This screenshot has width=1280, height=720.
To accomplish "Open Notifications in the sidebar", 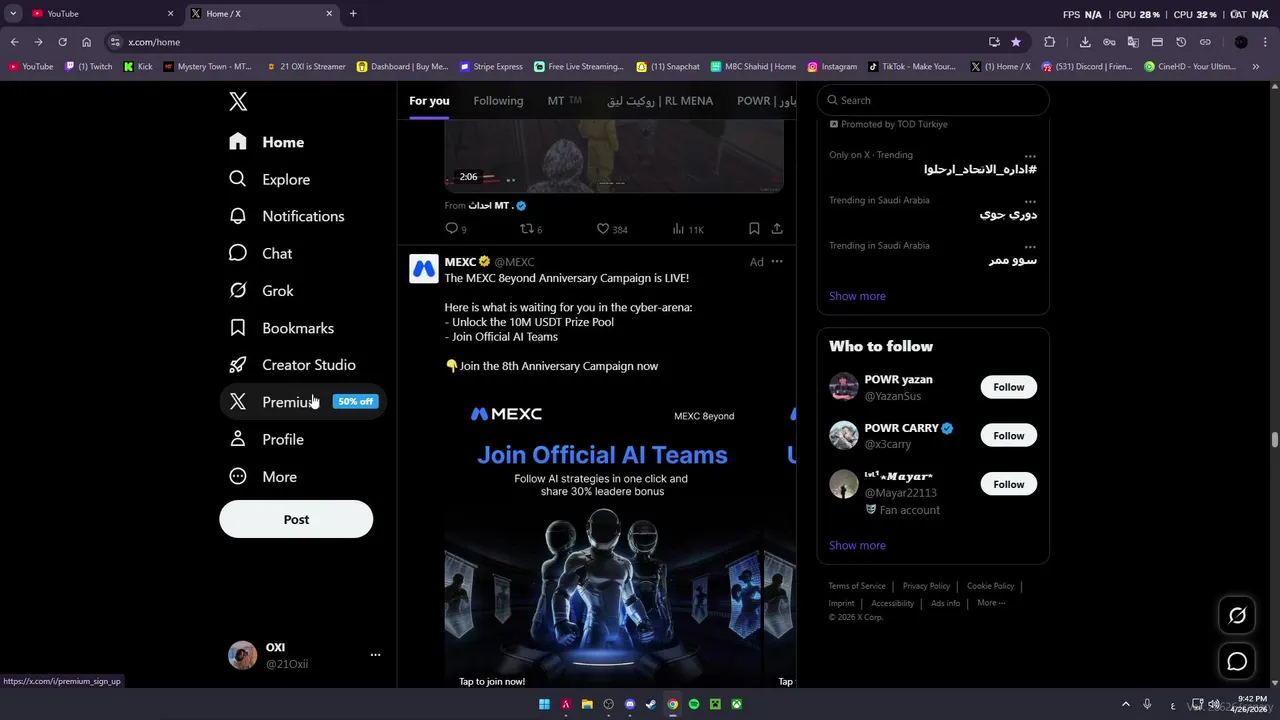I will pyautogui.click(x=287, y=216).
